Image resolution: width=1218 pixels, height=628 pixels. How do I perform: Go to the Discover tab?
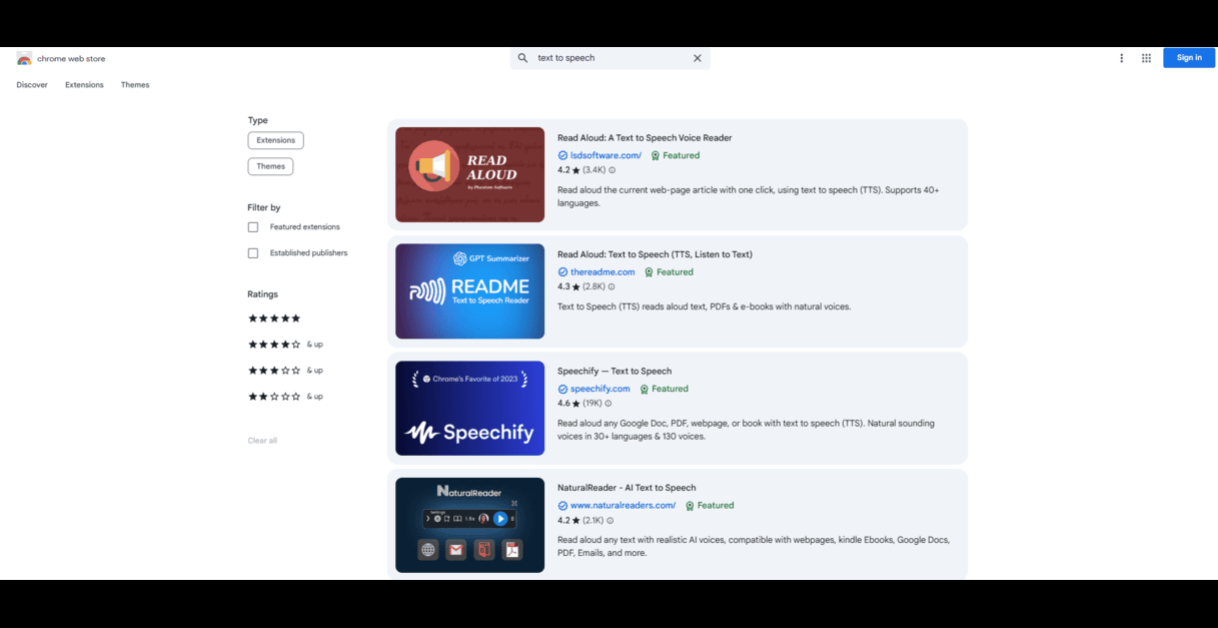click(x=32, y=85)
